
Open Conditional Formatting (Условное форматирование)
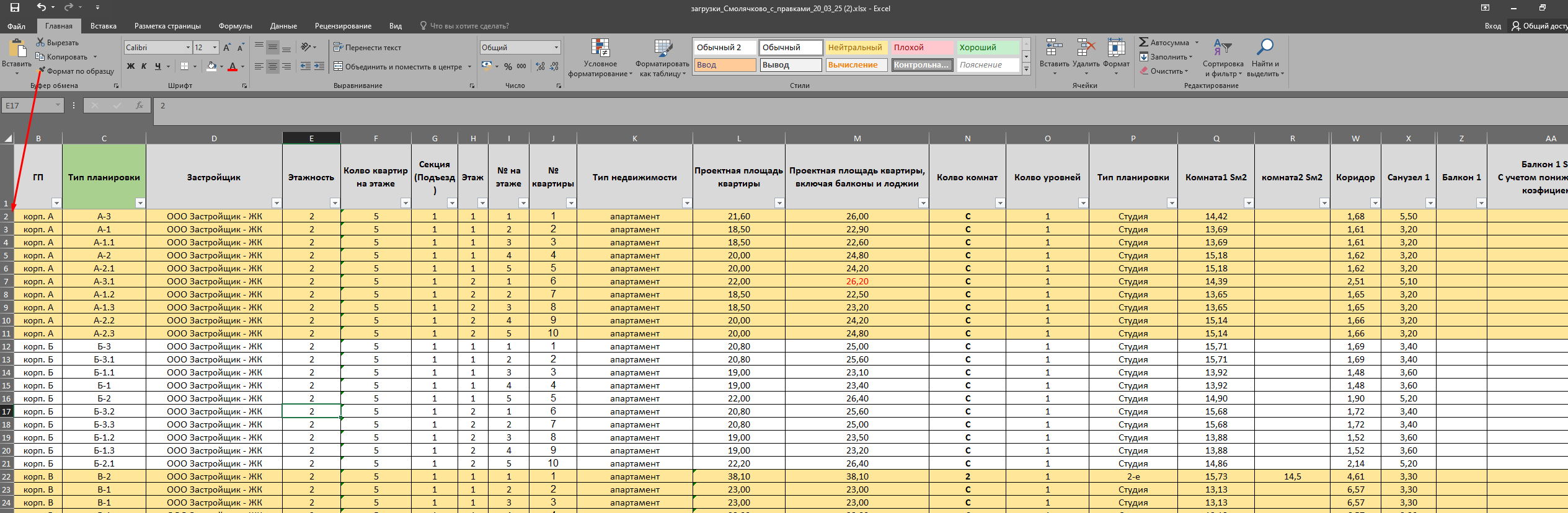point(600,58)
